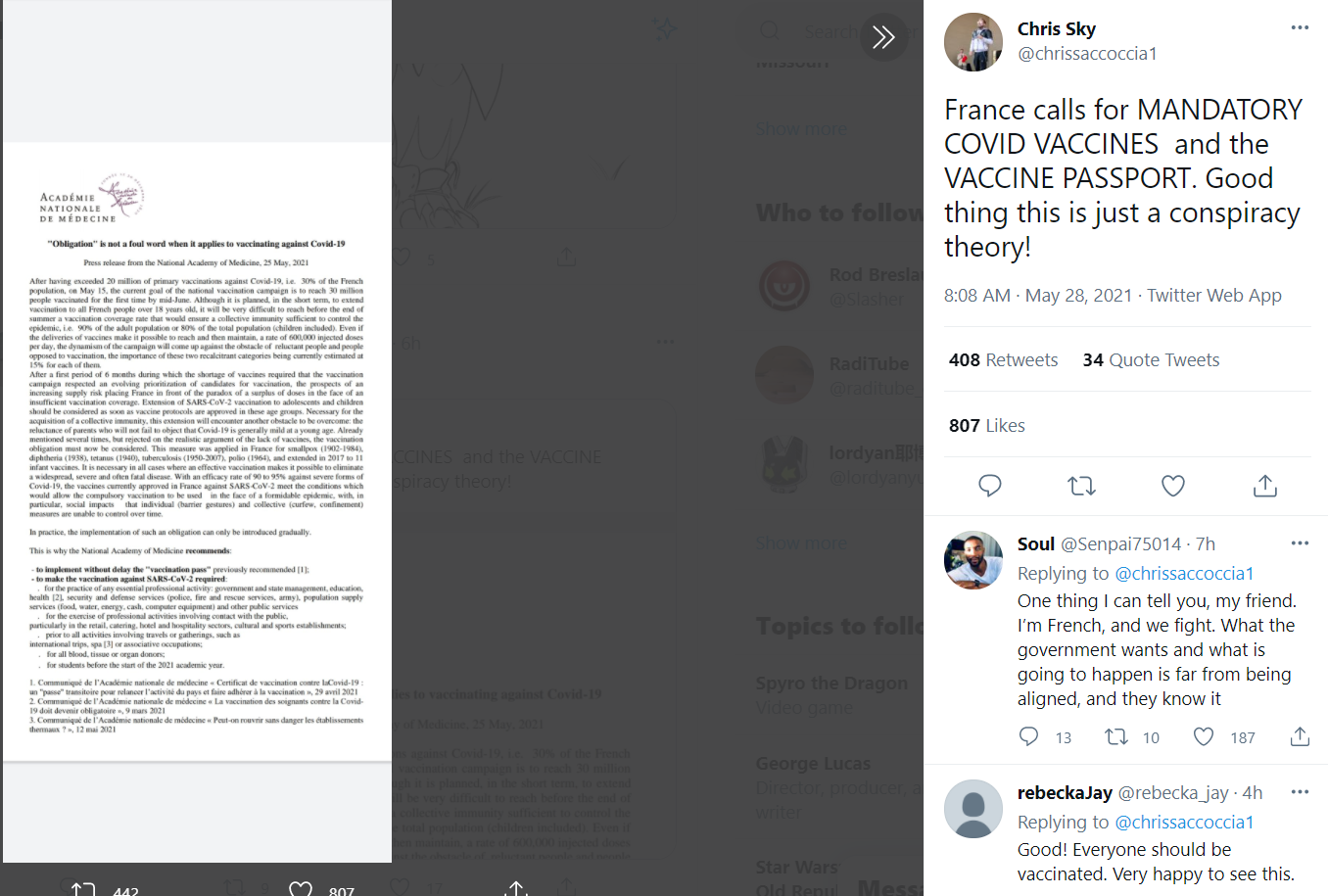Retweet Soul's reply with 10 retweets

[1115, 736]
